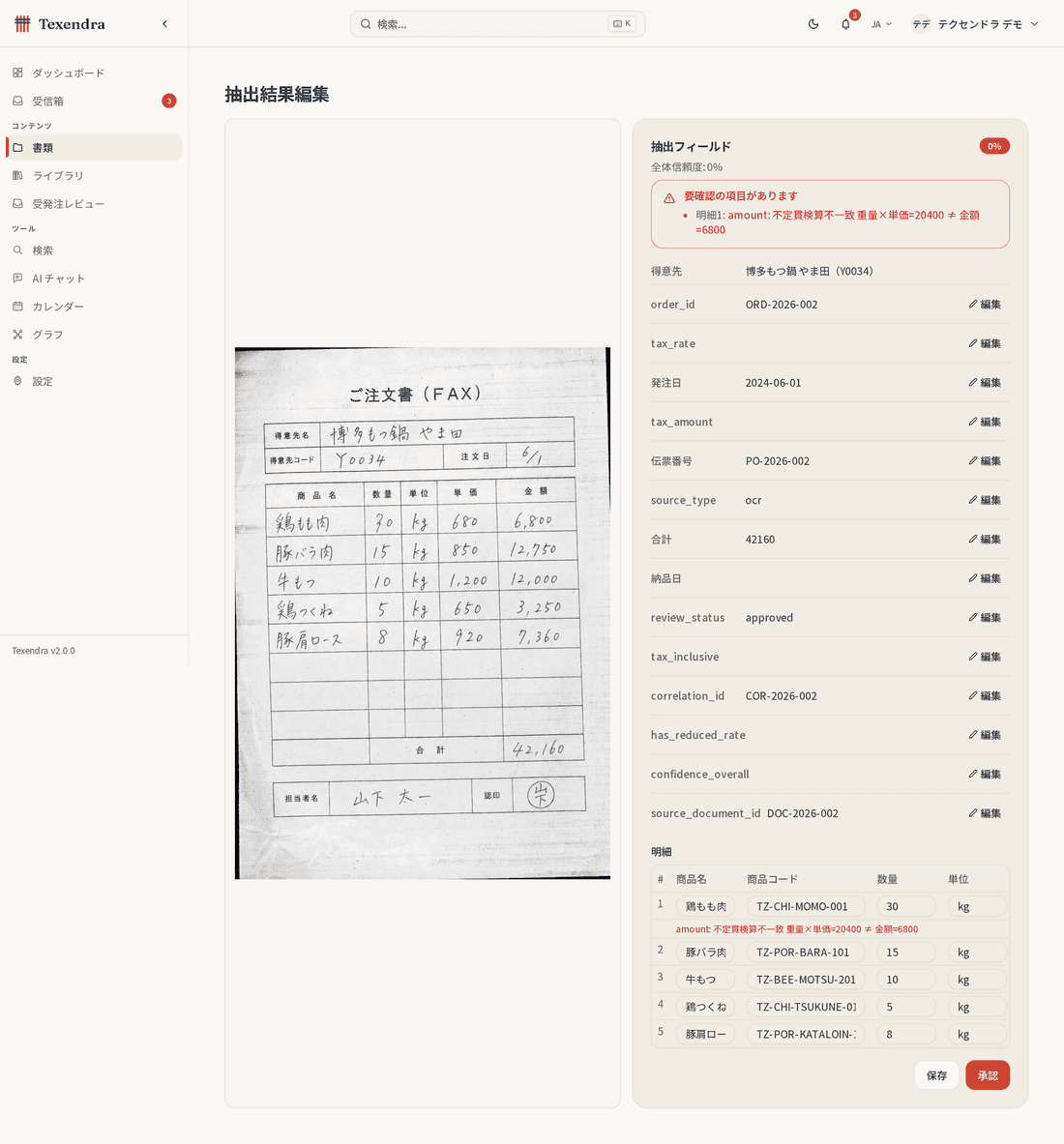Open ダッシュボード in the sidebar
Screen dimensions: 1064x1144
(94, 73)
